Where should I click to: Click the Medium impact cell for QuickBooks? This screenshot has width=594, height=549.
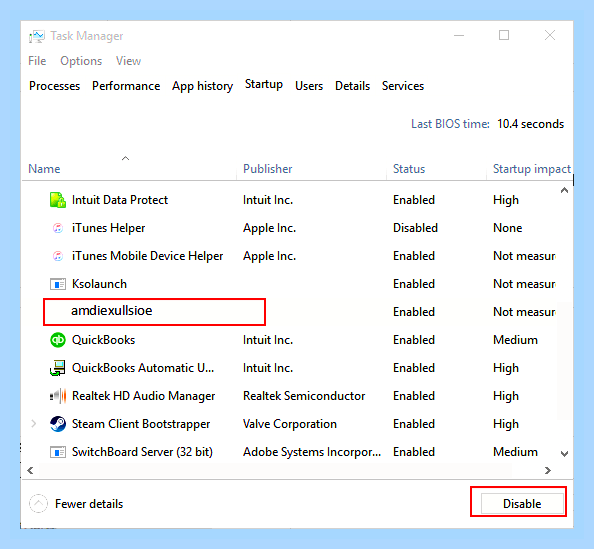pos(515,340)
